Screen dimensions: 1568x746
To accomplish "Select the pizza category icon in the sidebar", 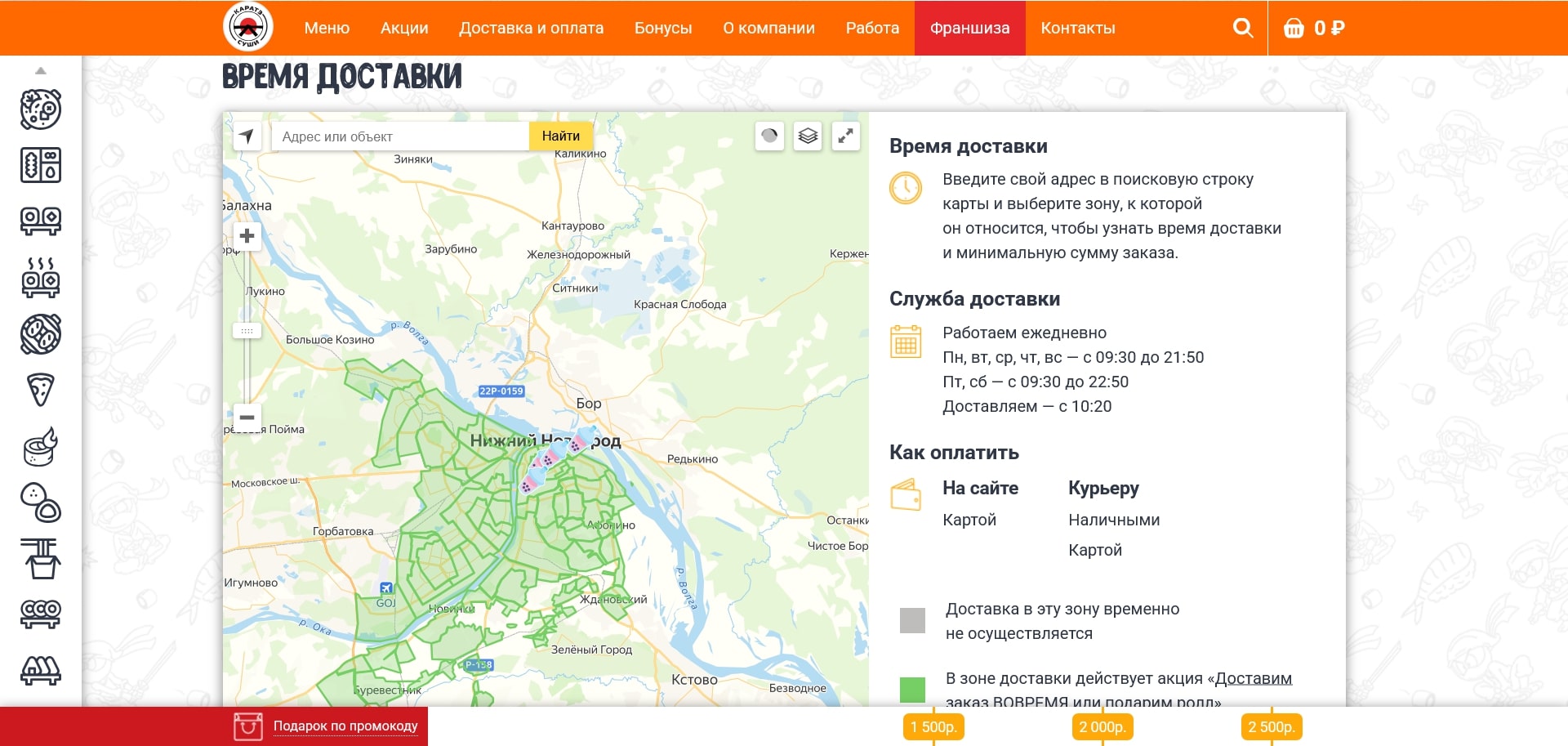I will tap(39, 390).
